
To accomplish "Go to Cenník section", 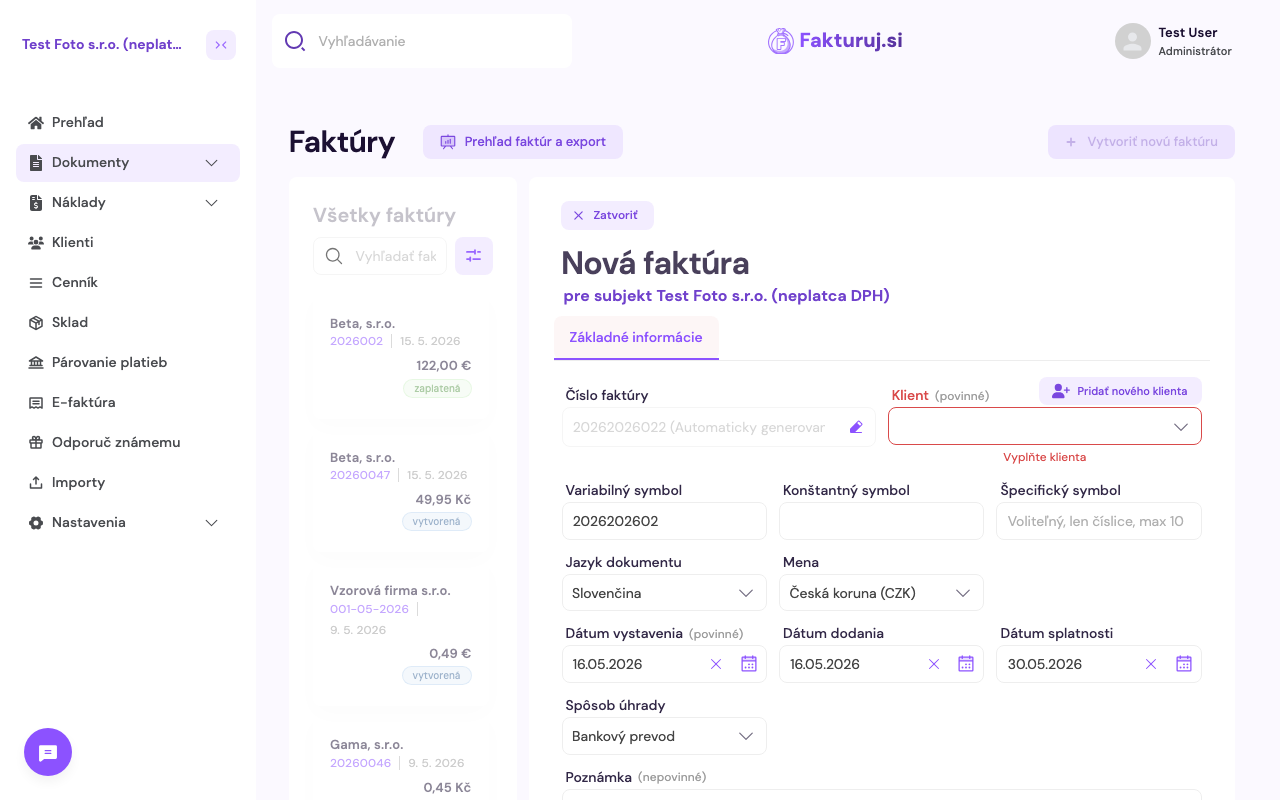I will tap(128, 283).
